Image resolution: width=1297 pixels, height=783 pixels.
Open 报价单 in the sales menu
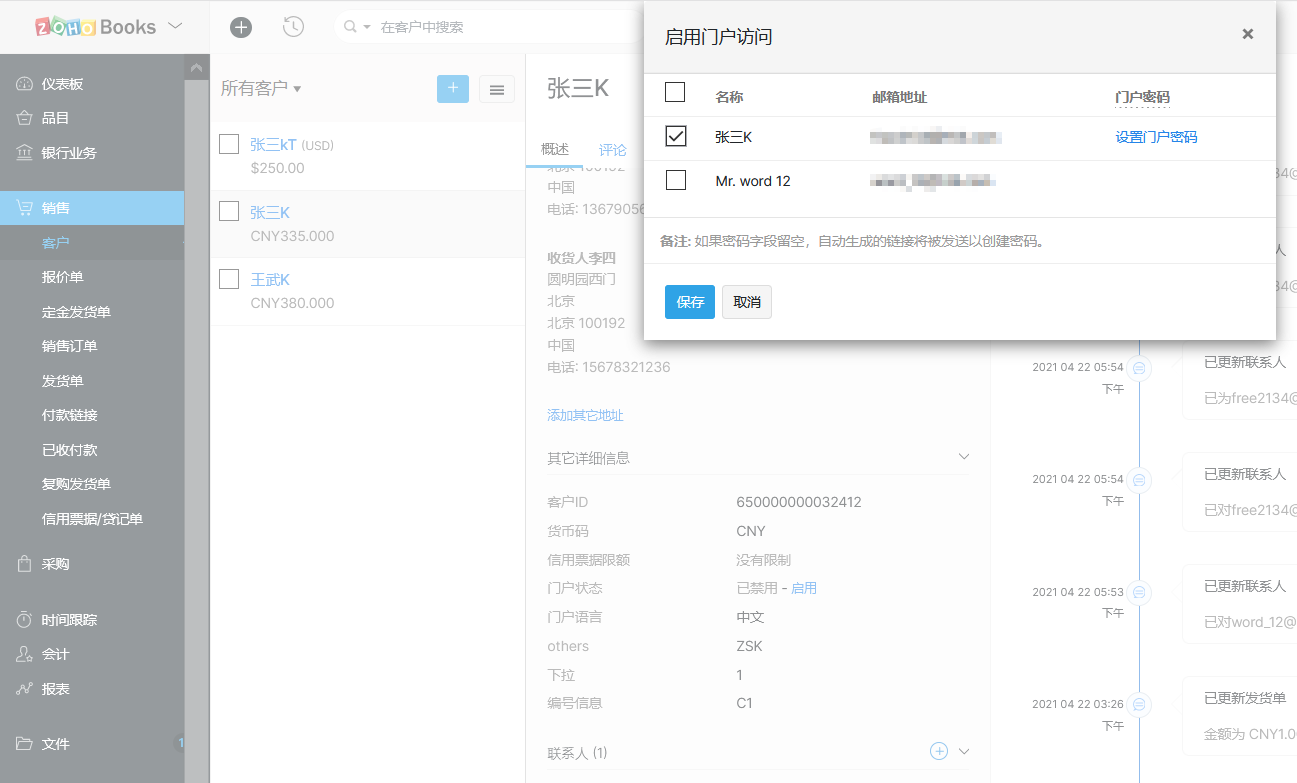pos(62,277)
